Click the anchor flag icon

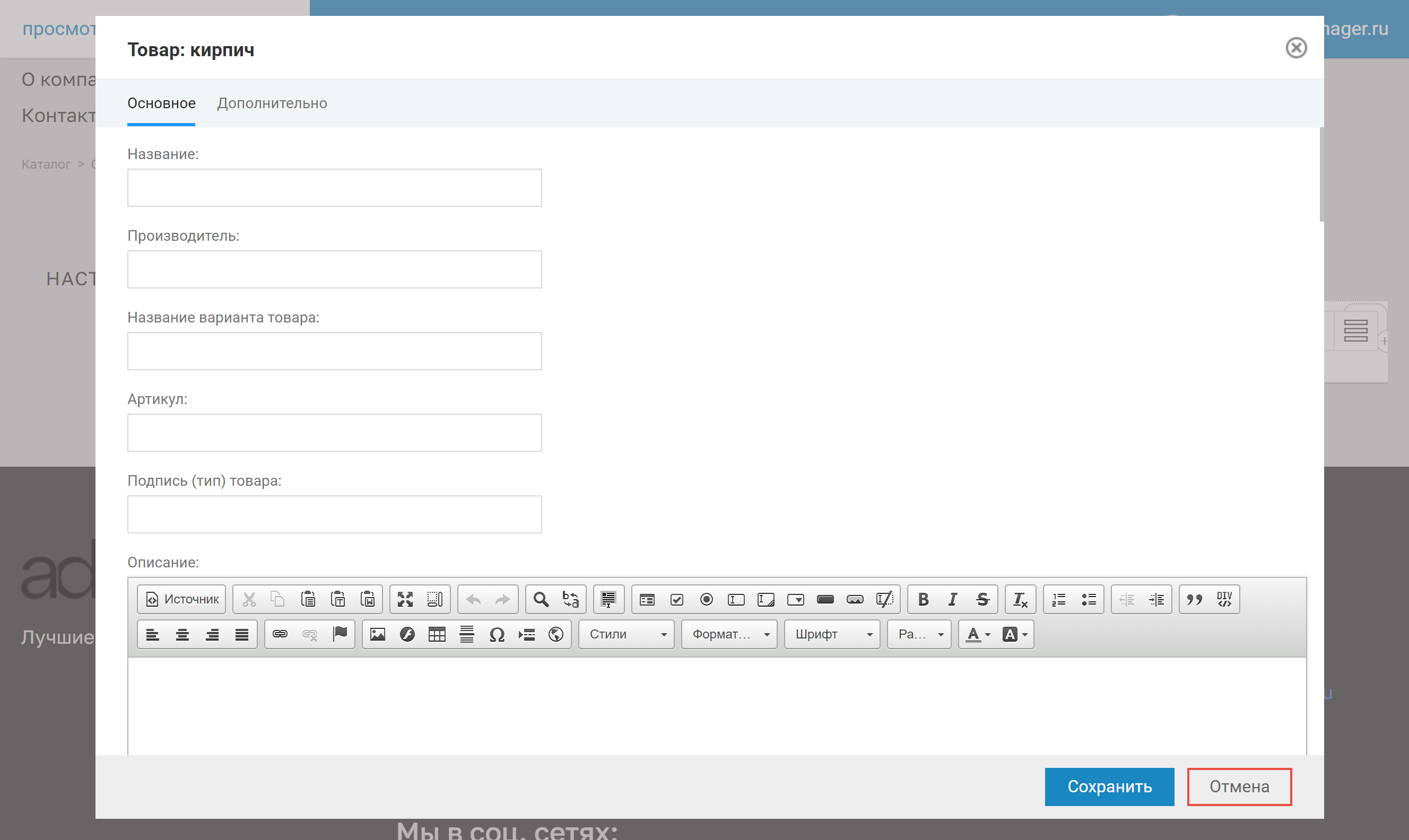pyautogui.click(x=340, y=634)
